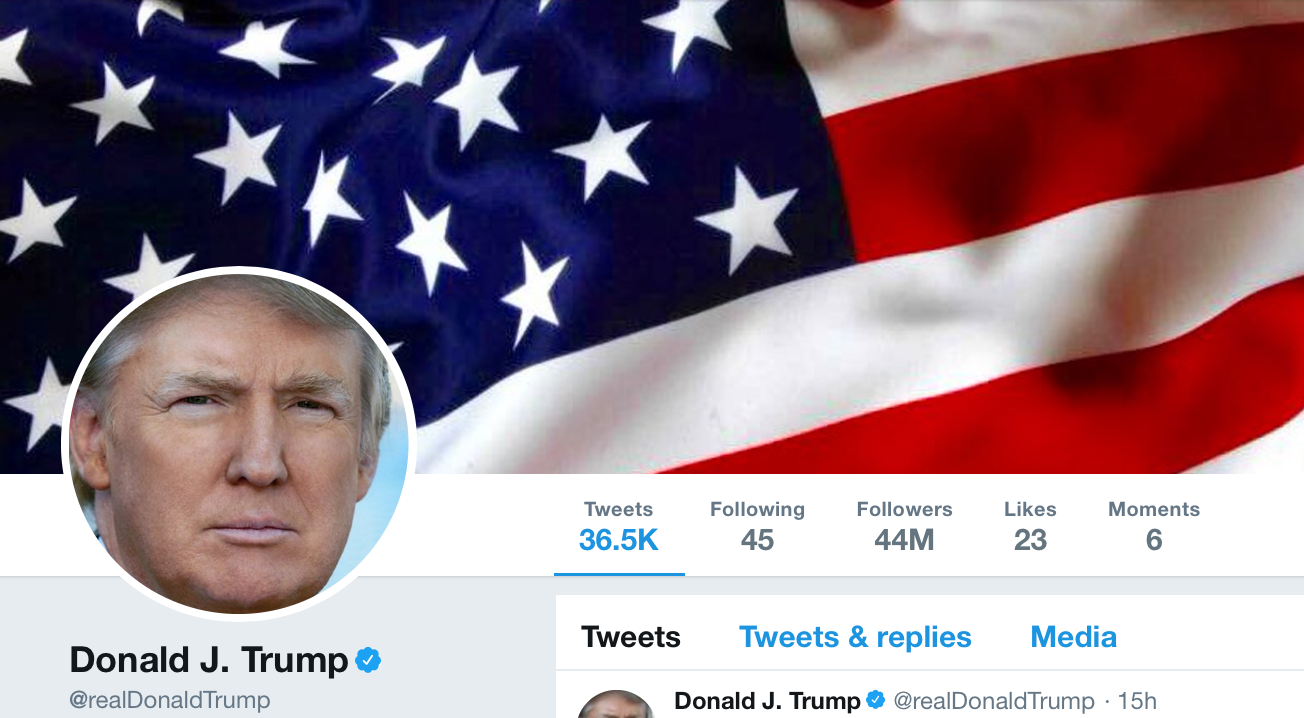
Task: Click the @realDonaldTrump handle under the profile name
Action: [170, 700]
